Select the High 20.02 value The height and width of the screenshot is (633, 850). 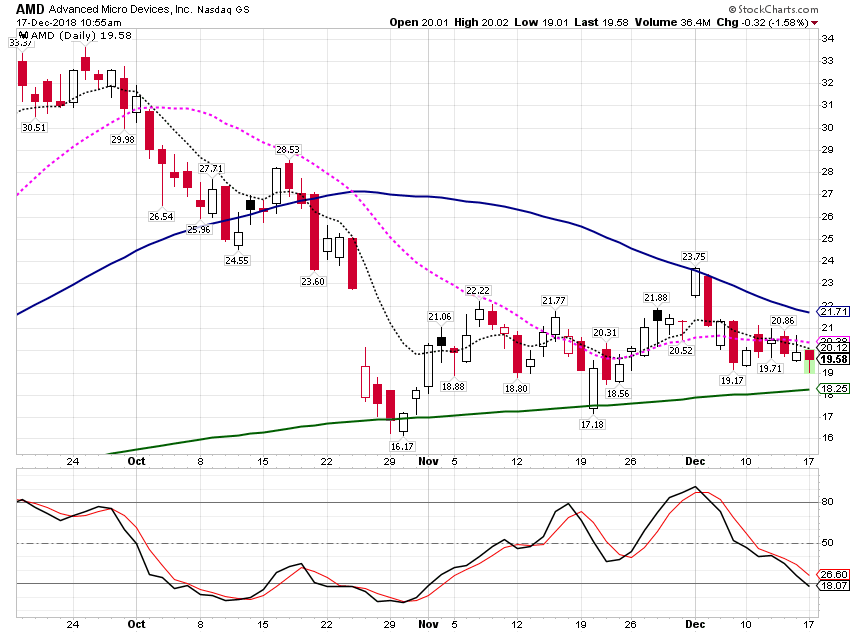pos(481,22)
